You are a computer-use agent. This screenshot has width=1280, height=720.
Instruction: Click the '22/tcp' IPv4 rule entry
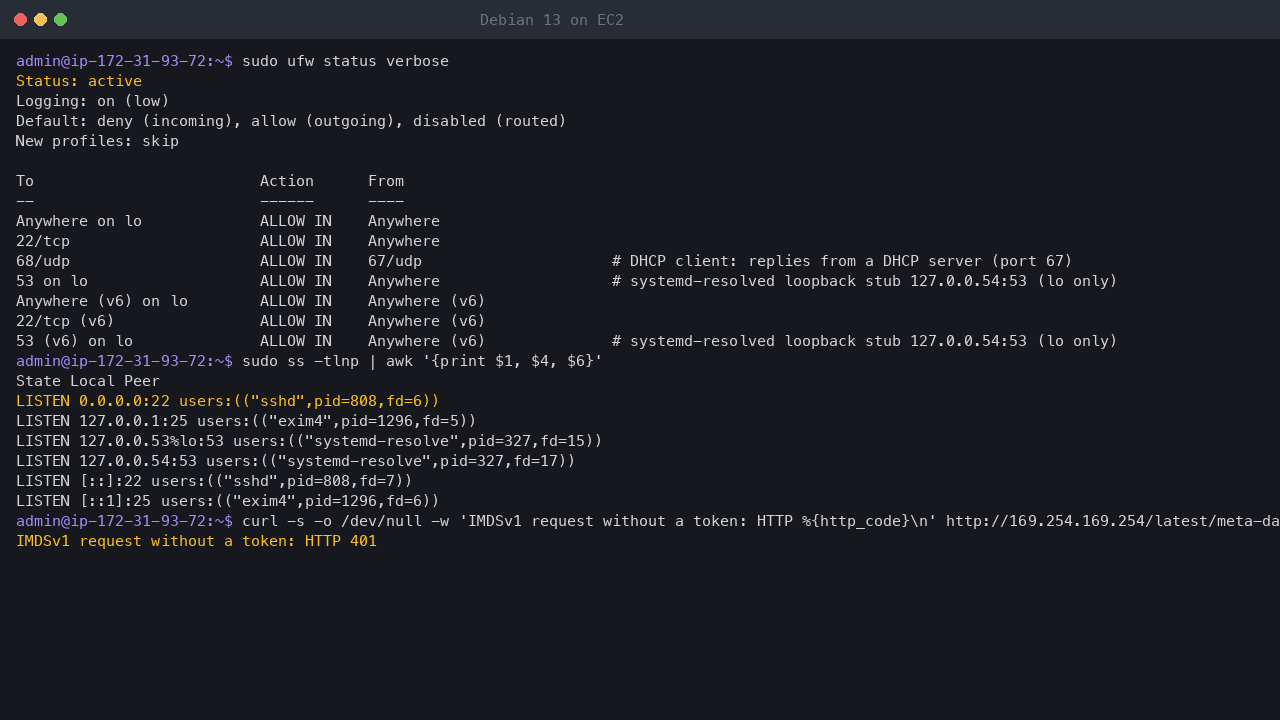pos(43,241)
